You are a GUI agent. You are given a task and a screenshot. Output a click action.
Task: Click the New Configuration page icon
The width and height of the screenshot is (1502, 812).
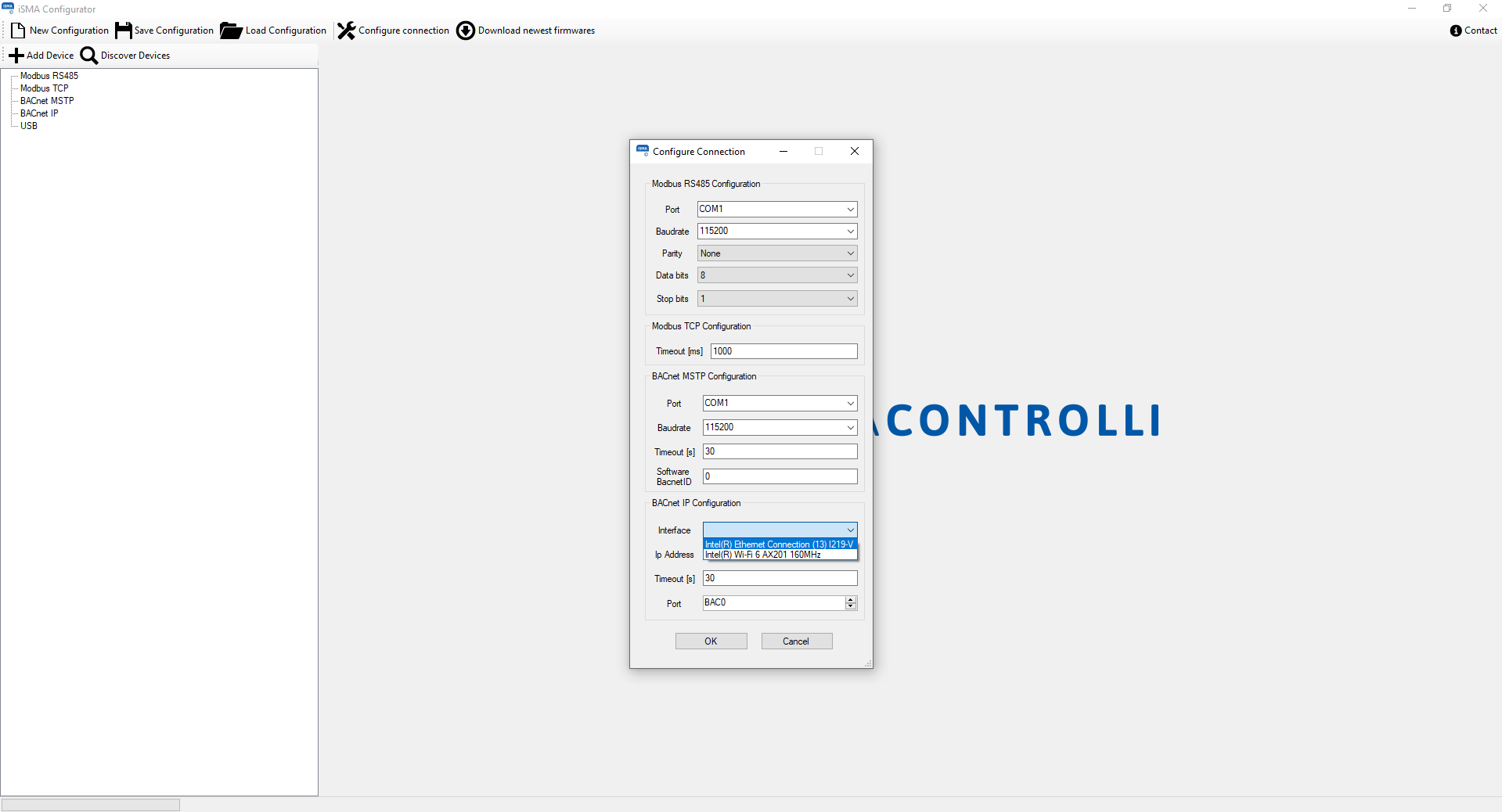pyautogui.click(x=18, y=31)
